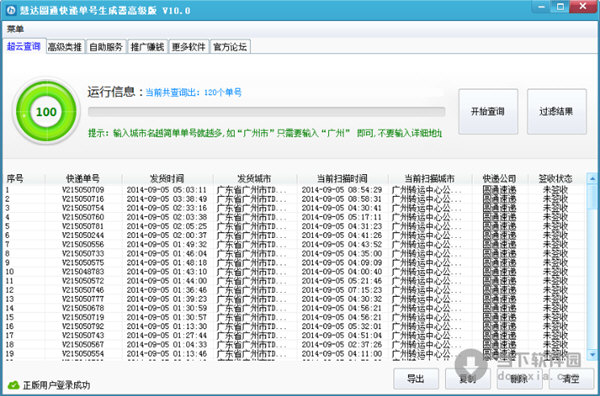600x396 pixels.
Task: Click the 当前扫描时间 column header
Action: 342,178
